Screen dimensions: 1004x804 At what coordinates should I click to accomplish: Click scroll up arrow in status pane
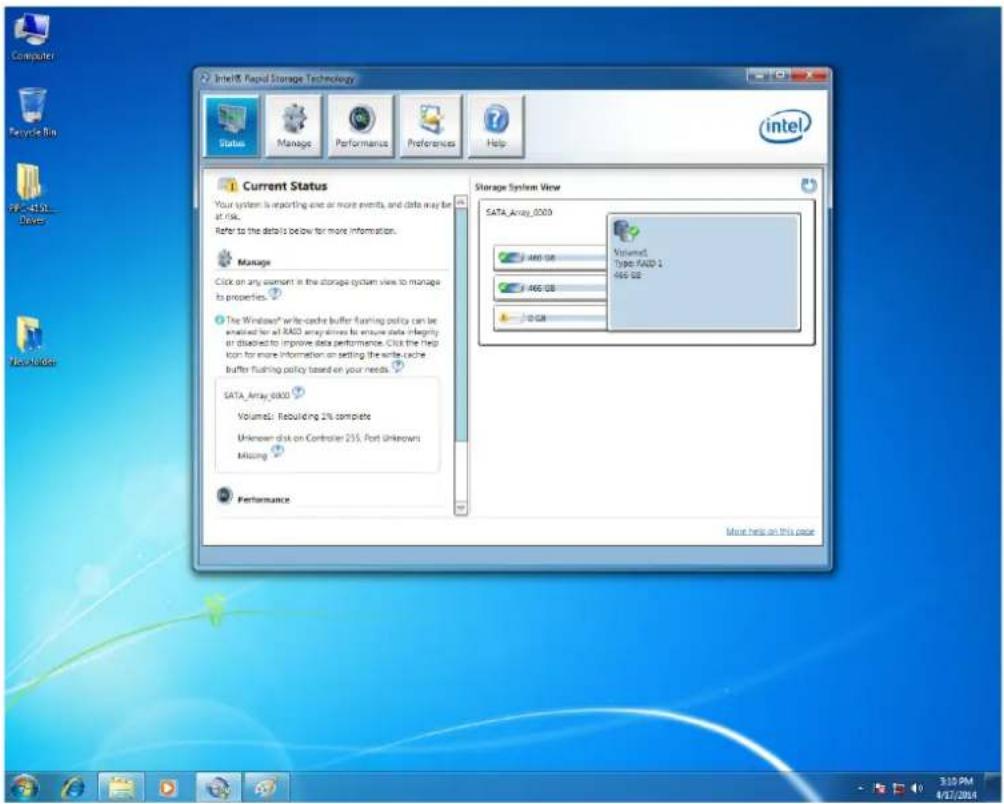coord(461,202)
